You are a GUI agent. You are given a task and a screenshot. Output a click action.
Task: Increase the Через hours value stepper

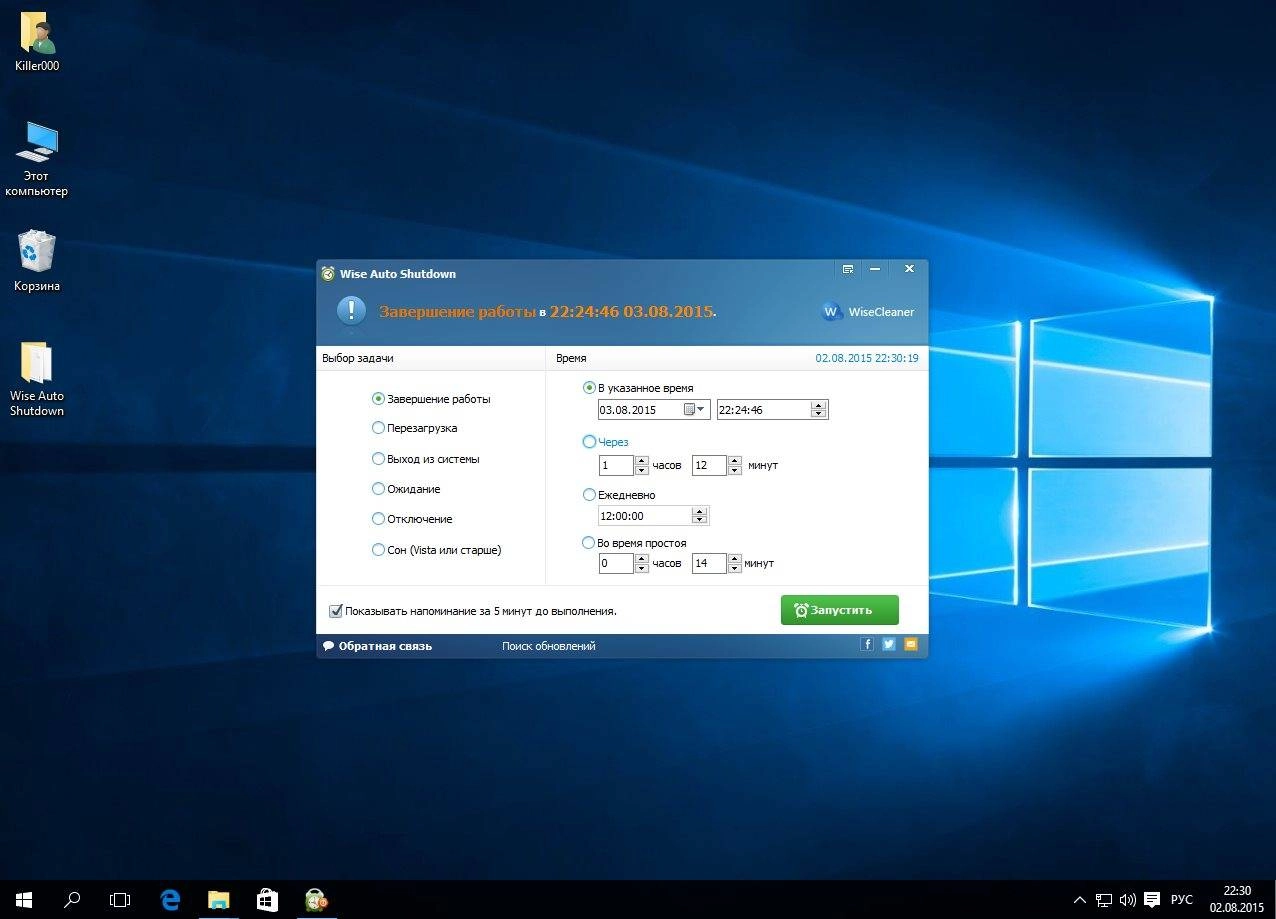click(642, 461)
